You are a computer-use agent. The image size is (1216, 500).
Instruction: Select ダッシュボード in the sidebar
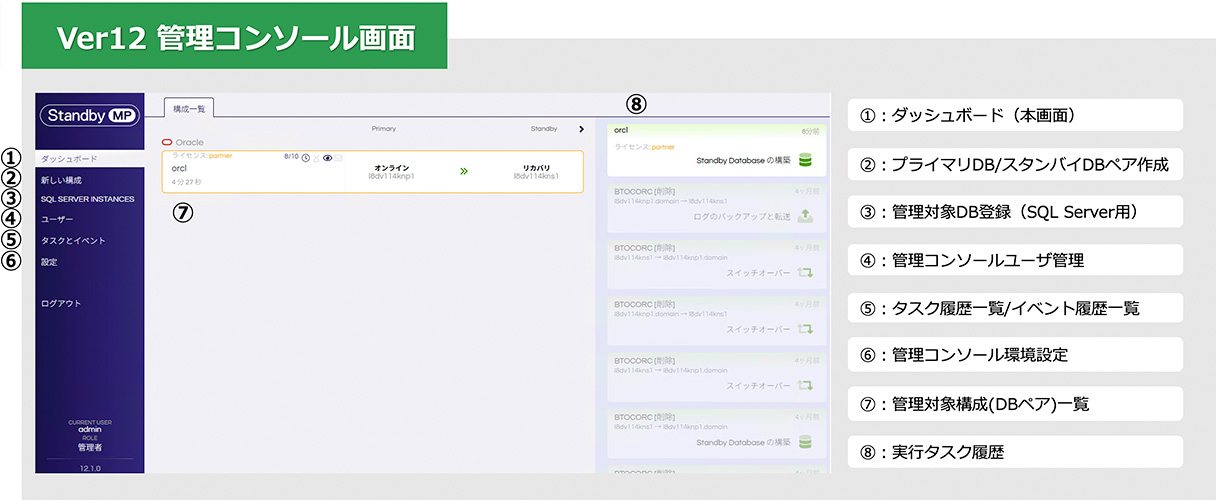point(69,159)
